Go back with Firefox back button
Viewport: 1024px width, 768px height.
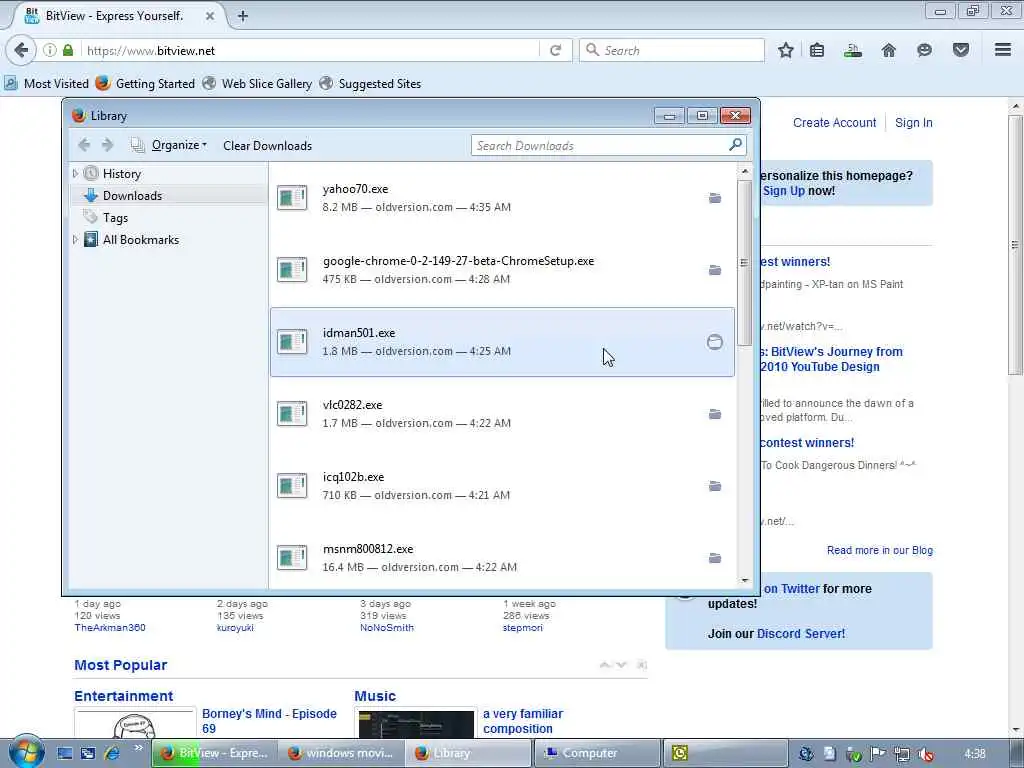pyautogui.click(x=21, y=50)
